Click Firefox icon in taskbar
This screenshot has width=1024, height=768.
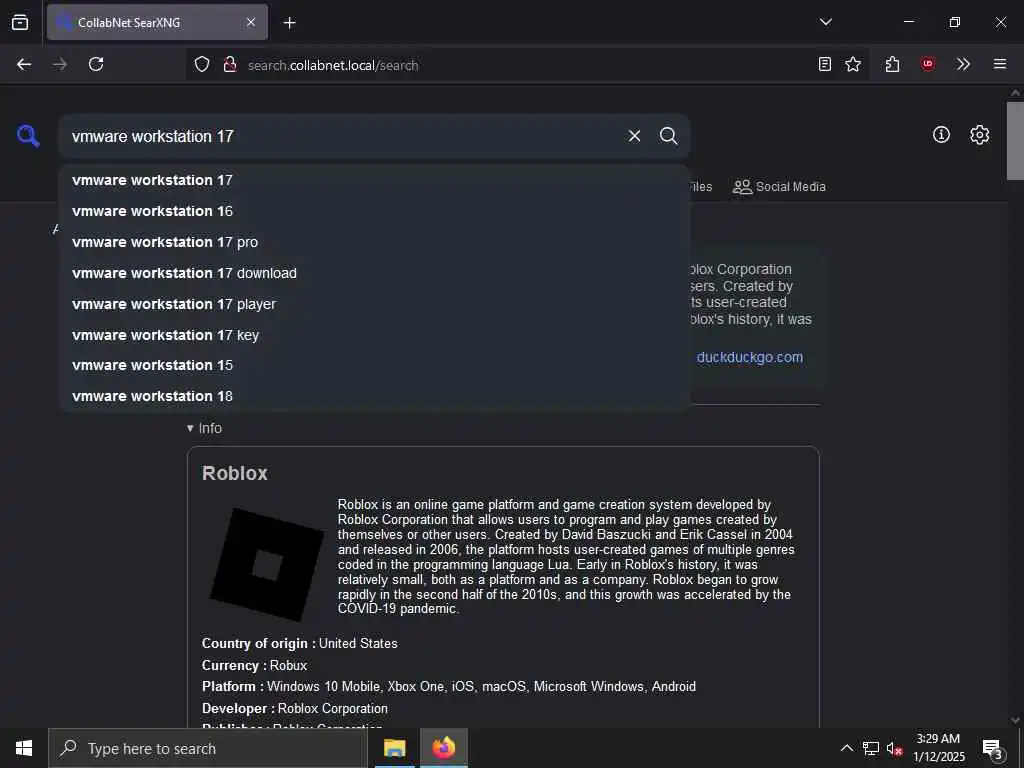pyautogui.click(x=443, y=748)
